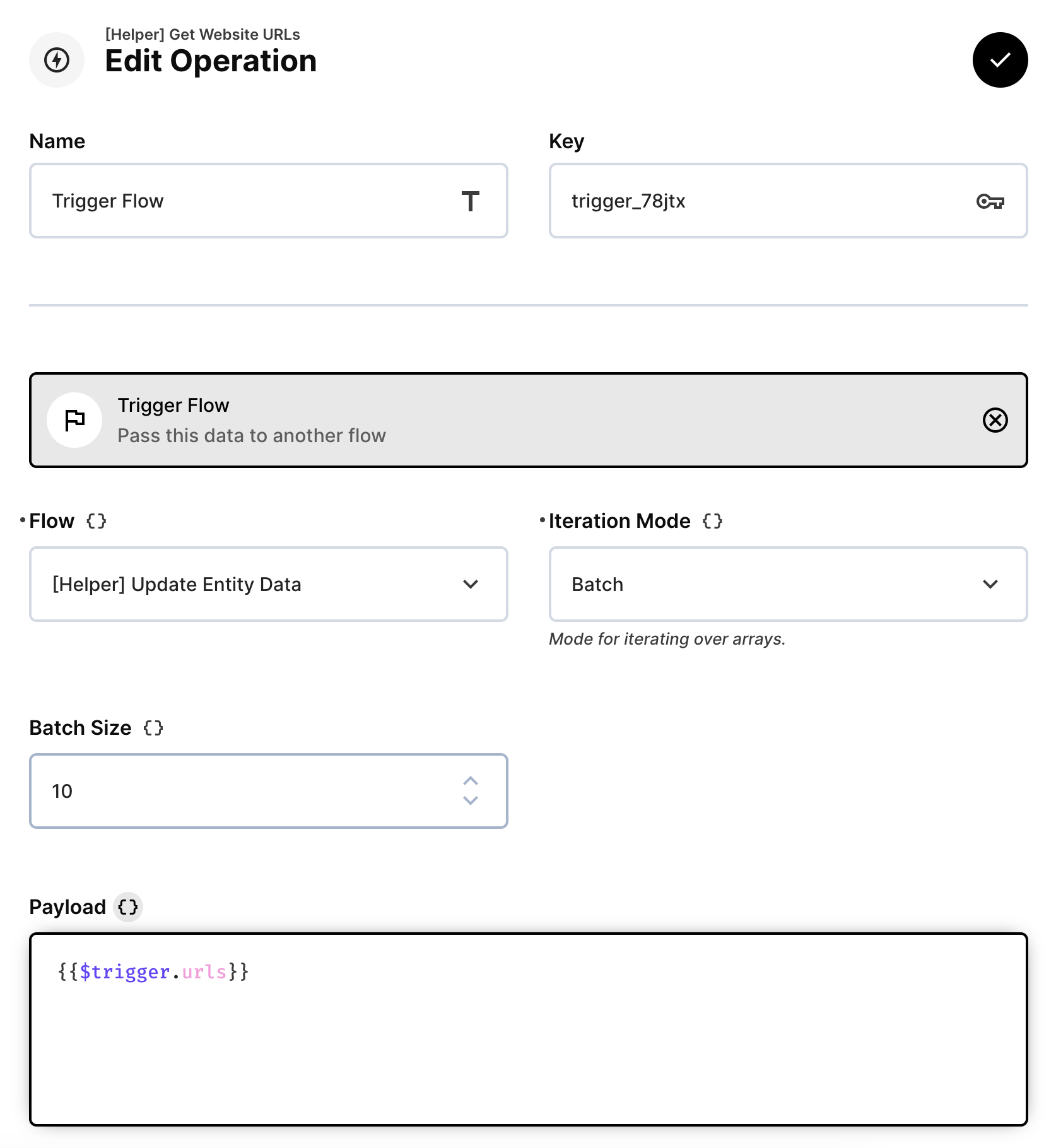Increase Batch Size with the up arrow
This screenshot has height=1148, width=1056.
(x=469, y=781)
